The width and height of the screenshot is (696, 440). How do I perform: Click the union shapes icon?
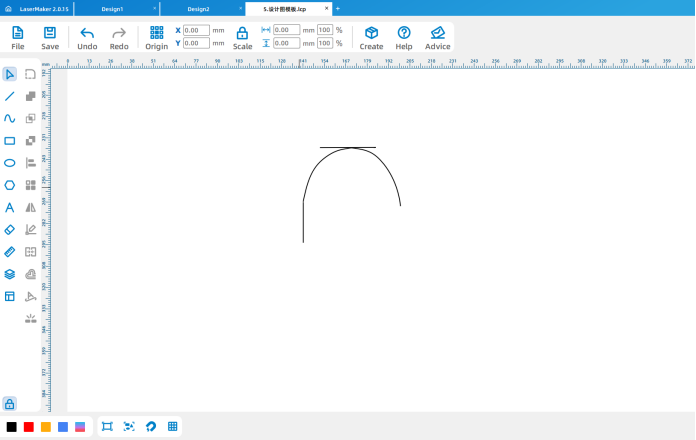pos(30,96)
